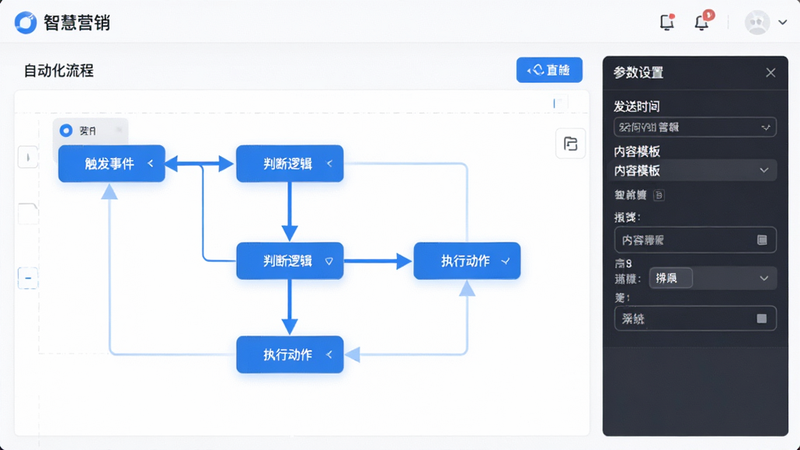Click the copy layout icon on canvas right

570,144
